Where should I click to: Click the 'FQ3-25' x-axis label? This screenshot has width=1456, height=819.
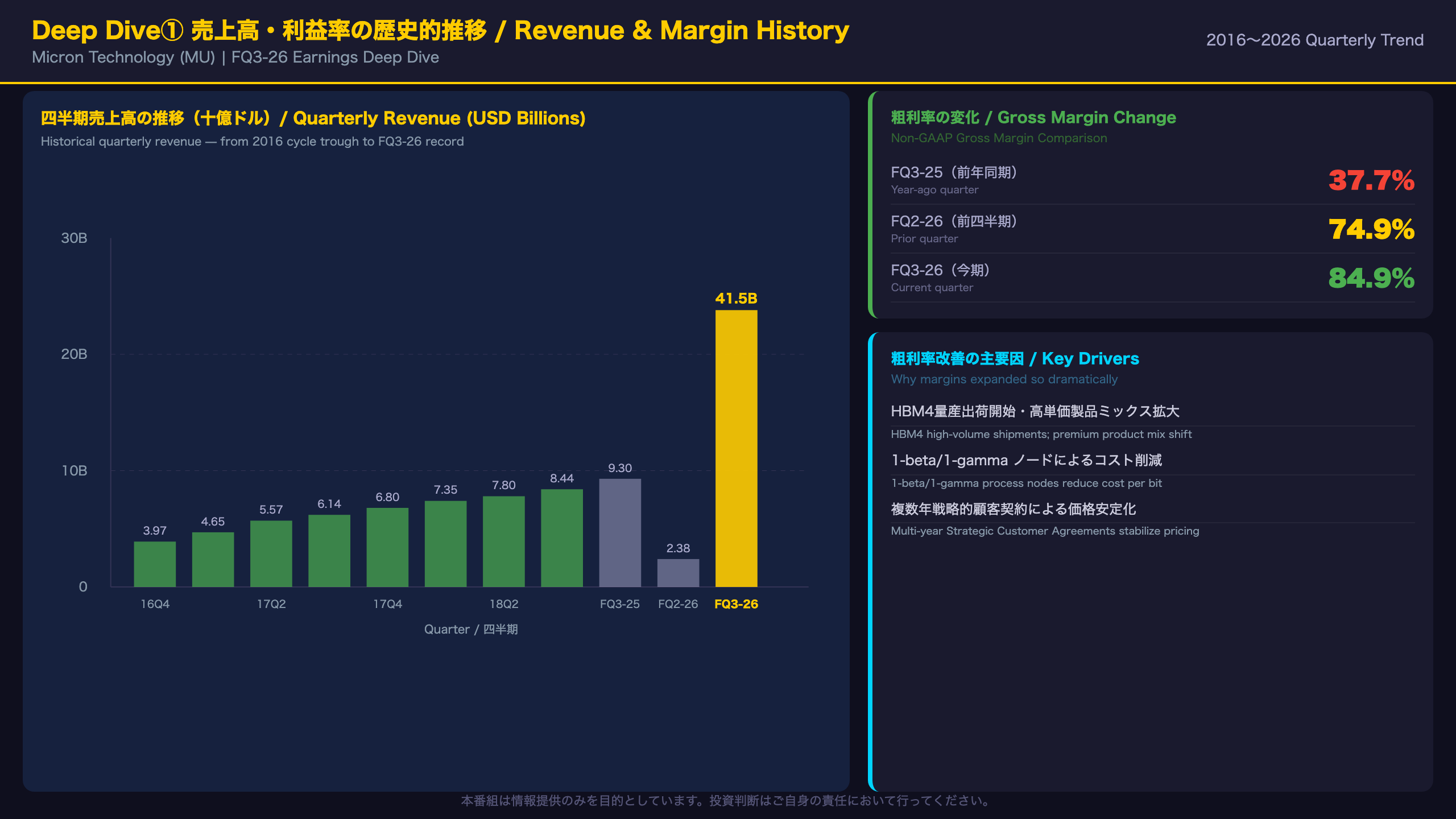pos(620,604)
